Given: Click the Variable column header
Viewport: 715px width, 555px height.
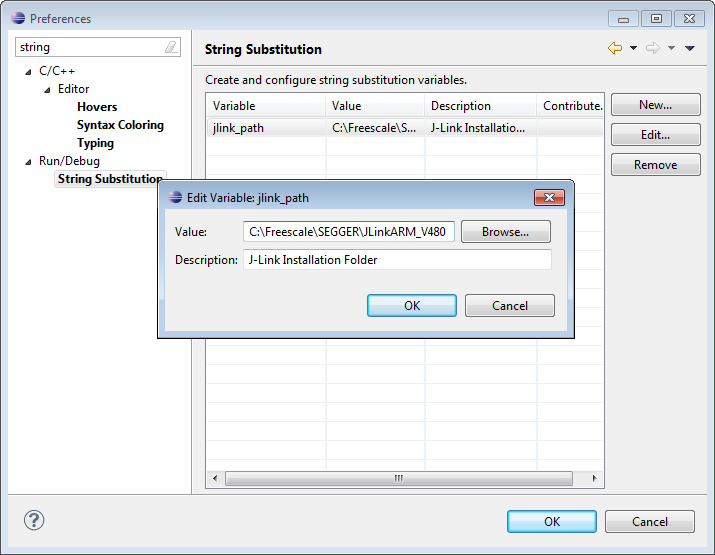Looking at the screenshot, I should [265, 105].
